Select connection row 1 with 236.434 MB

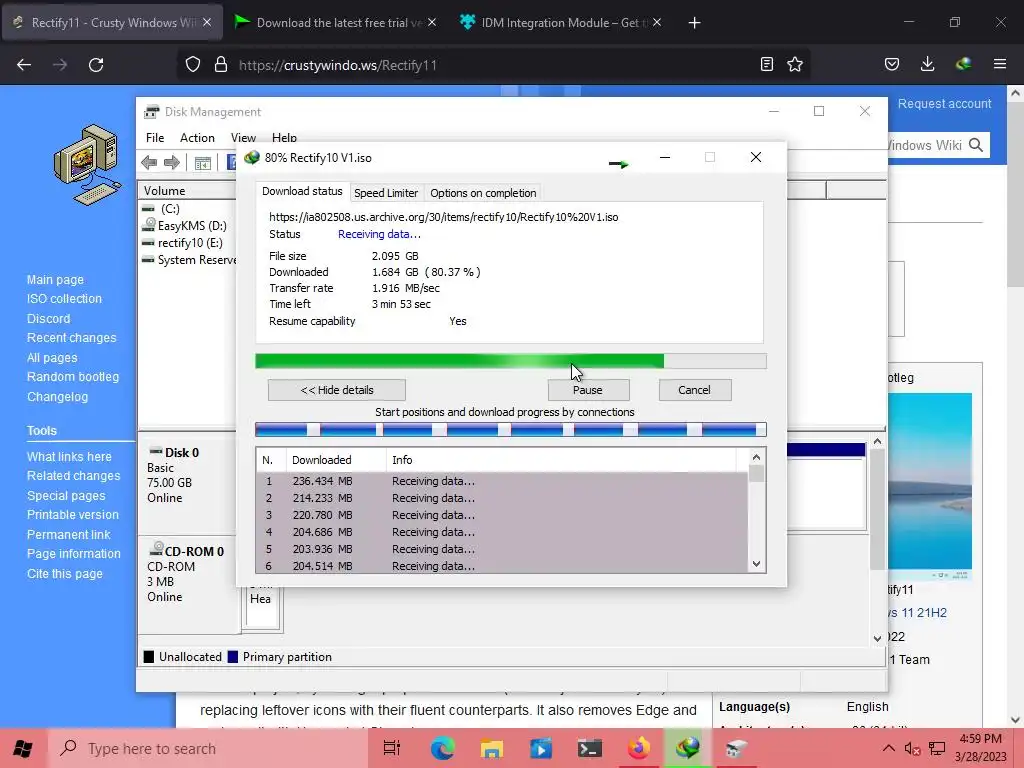coord(502,481)
